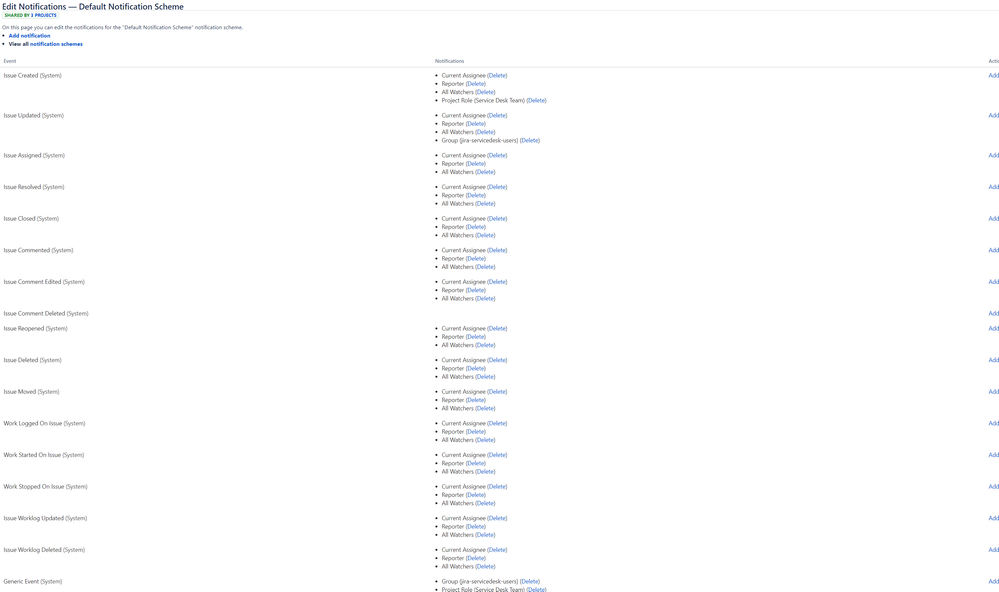
Task: Delete Current Assignee from Issue Moved
Action: (x=497, y=392)
